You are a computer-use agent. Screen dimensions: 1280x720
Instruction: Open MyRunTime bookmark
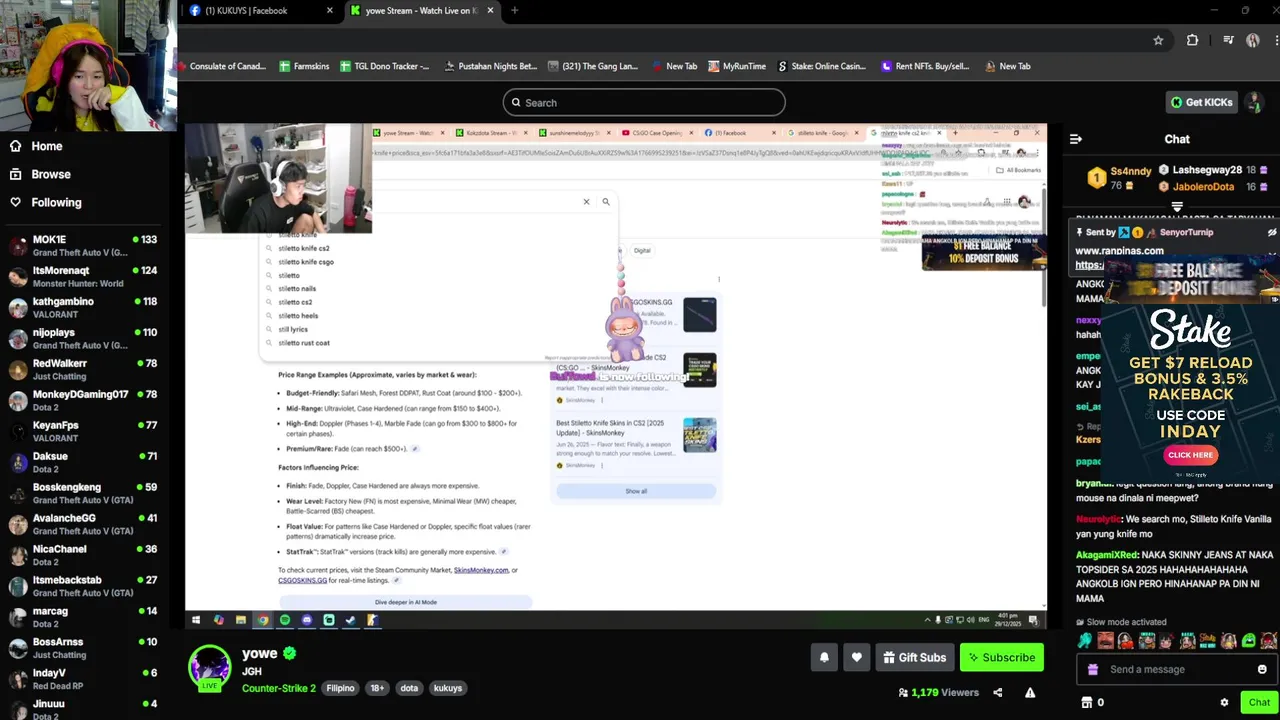click(x=737, y=66)
